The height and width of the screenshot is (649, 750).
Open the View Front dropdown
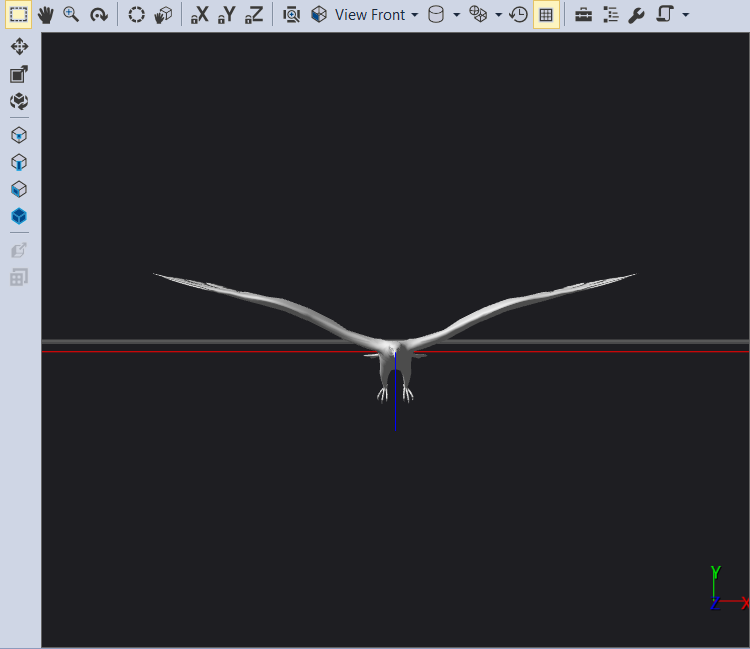(x=376, y=15)
